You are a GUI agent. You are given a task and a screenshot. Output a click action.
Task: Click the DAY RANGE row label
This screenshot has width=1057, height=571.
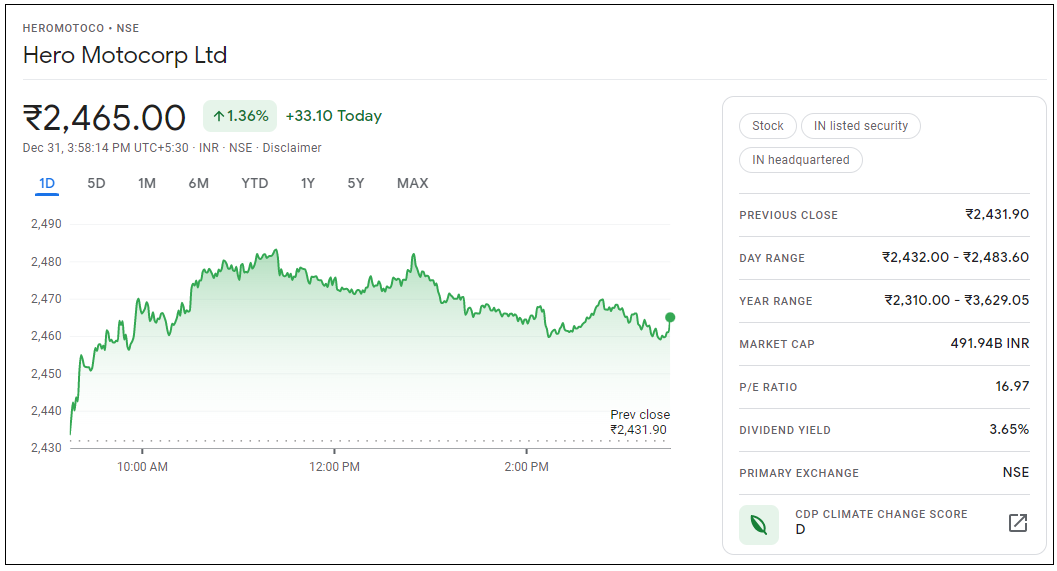[x=772, y=258]
